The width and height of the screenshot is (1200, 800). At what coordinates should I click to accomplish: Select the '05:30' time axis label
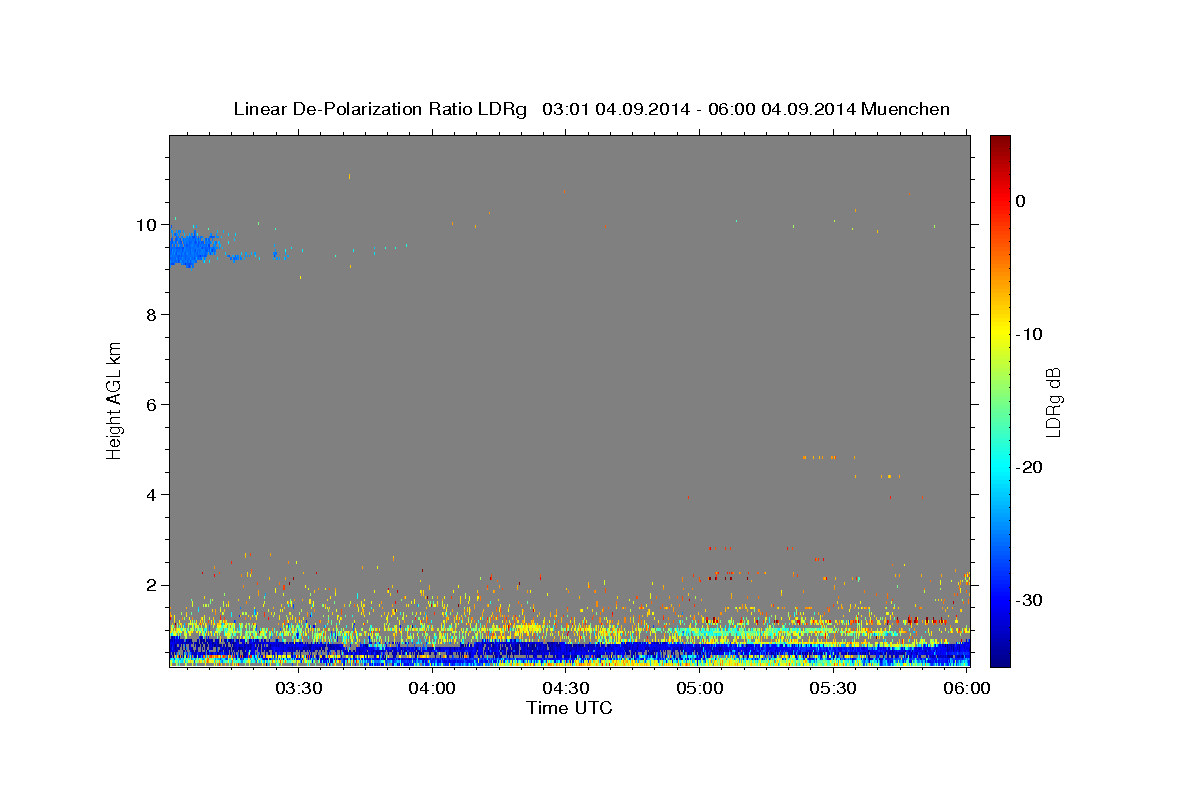click(834, 688)
